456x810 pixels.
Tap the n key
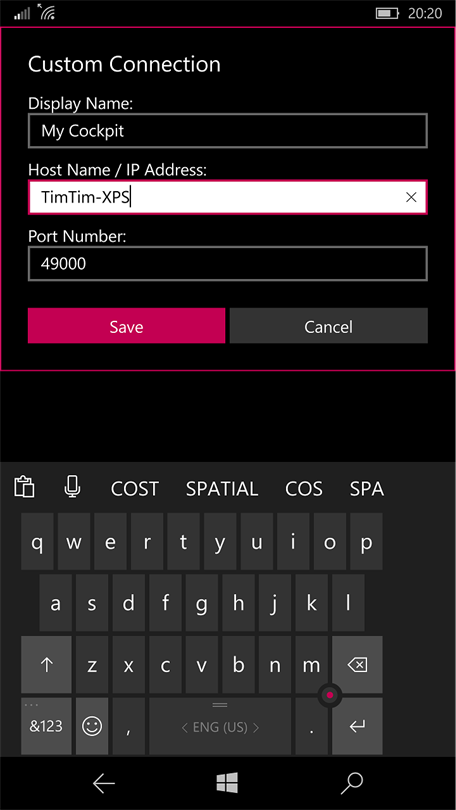pyautogui.click(x=275, y=664)
